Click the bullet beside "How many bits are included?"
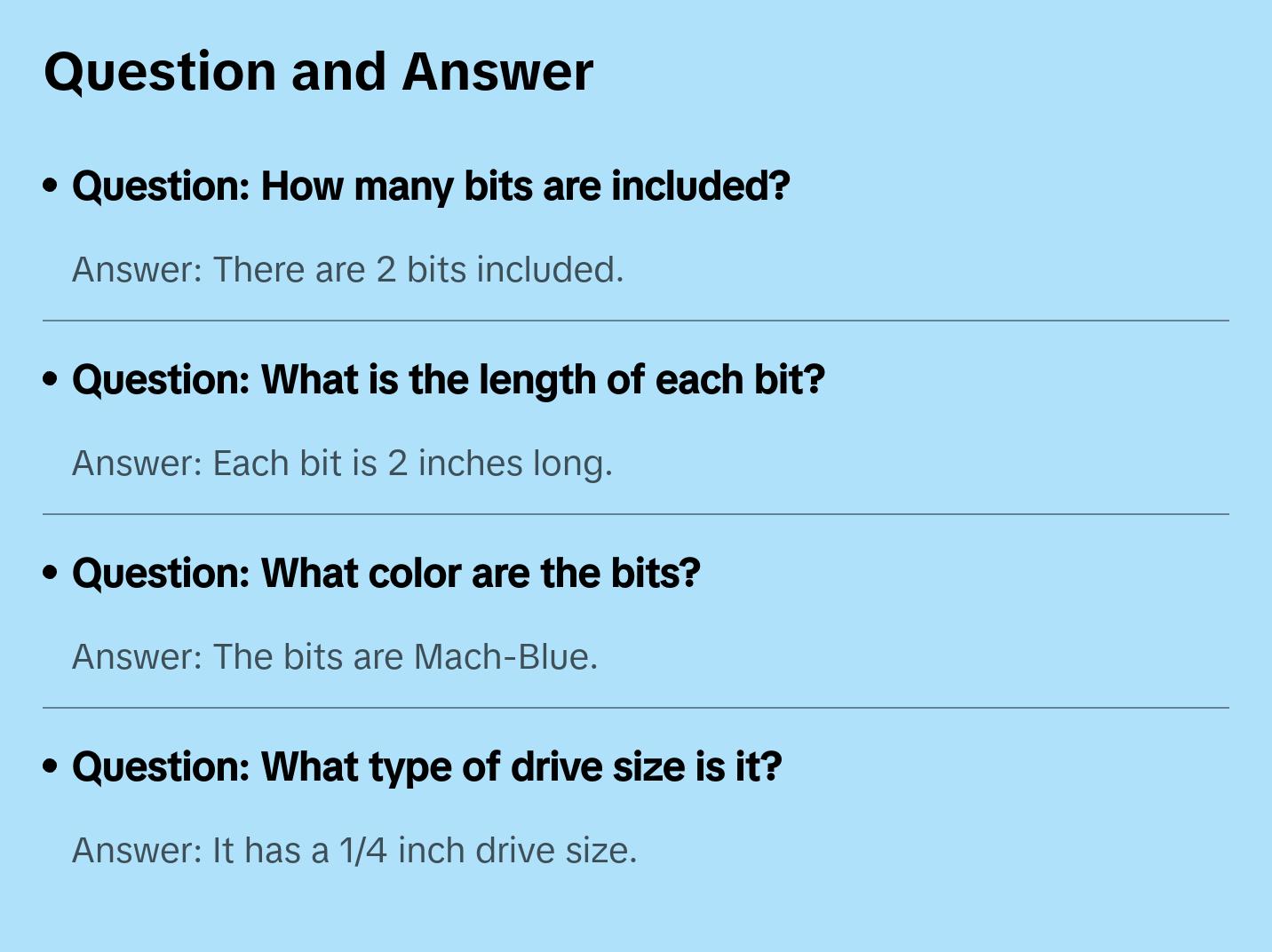 click(51, 186)
